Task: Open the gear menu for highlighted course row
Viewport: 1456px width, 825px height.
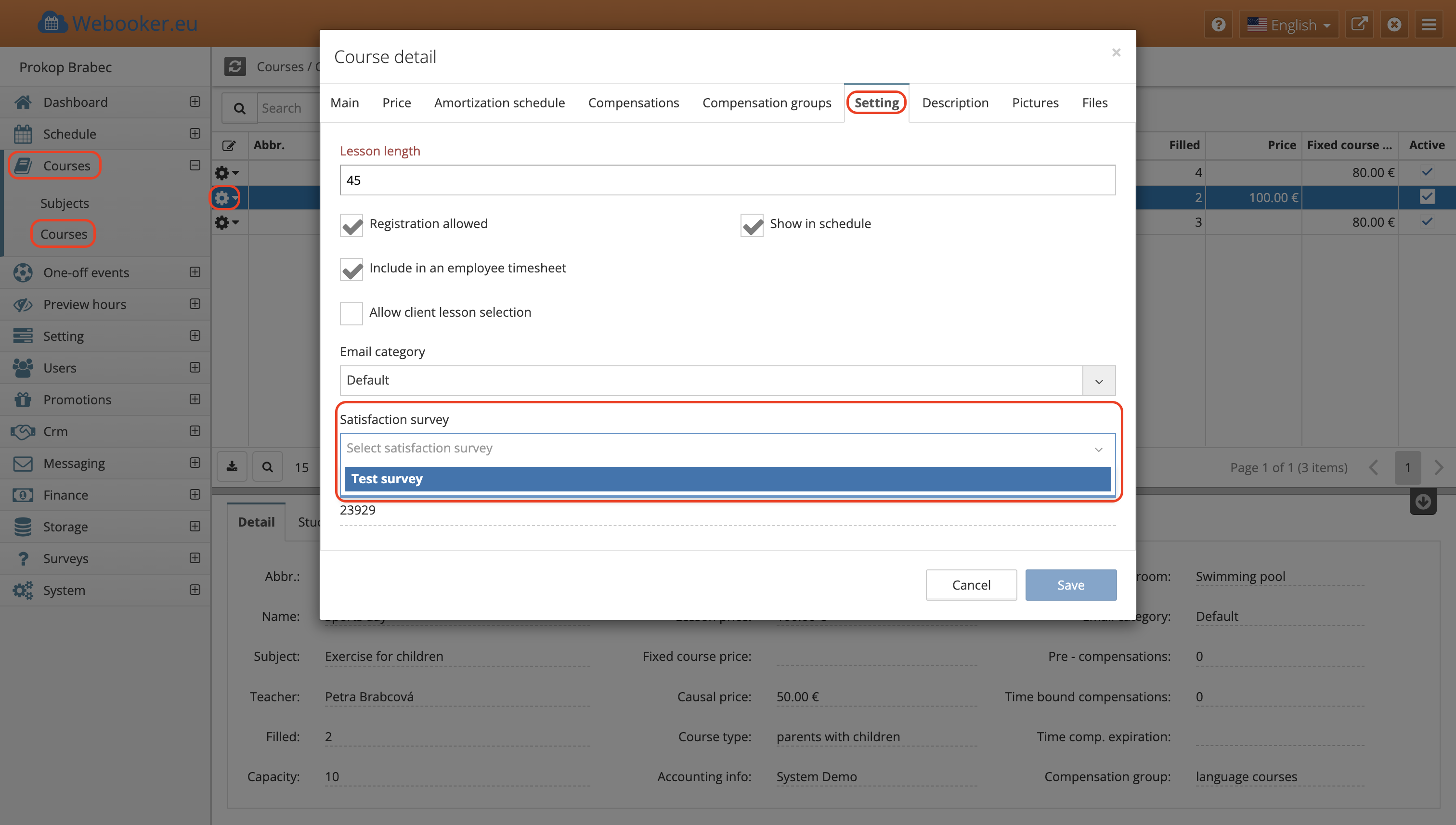Action: (225, 198)
